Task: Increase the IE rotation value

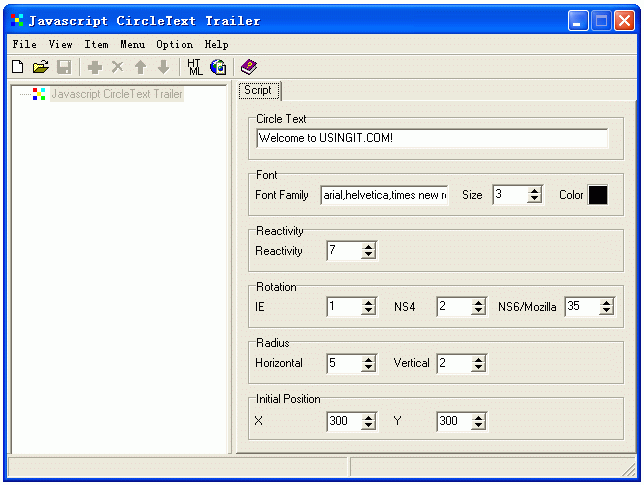Action: pos(368,302)
